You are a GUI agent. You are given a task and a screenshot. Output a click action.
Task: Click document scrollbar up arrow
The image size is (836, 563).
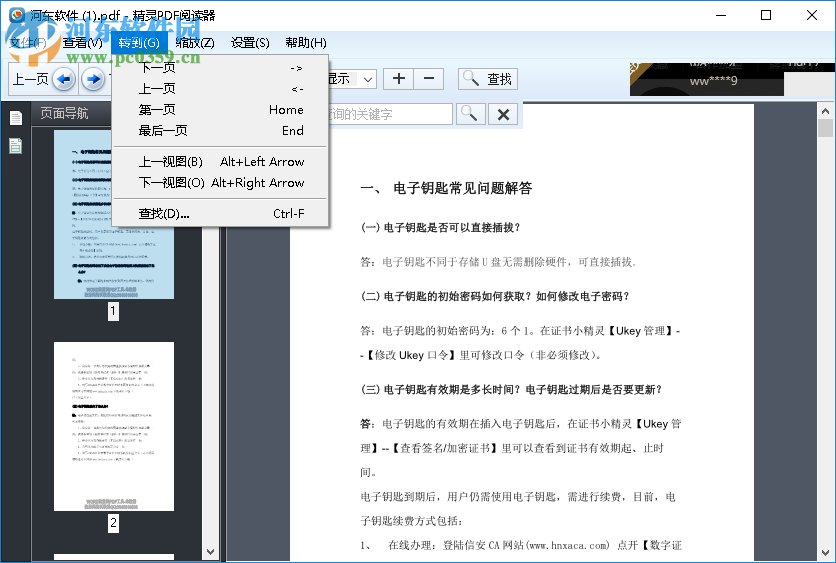(825, 111)
